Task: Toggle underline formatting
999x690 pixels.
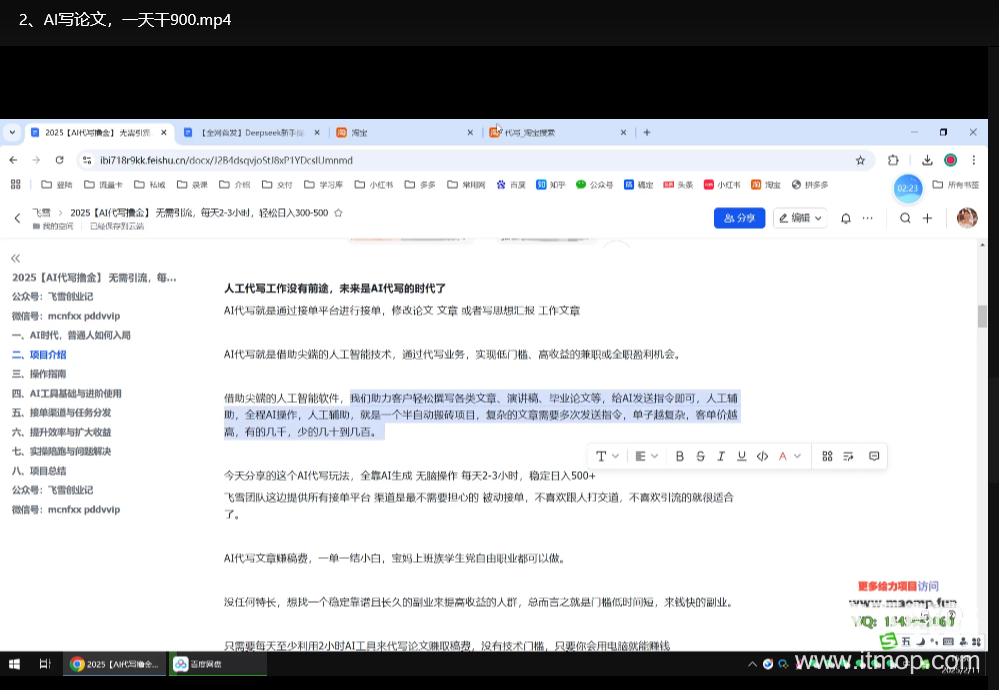Action: pyautogui.click(x=743, y=455)
